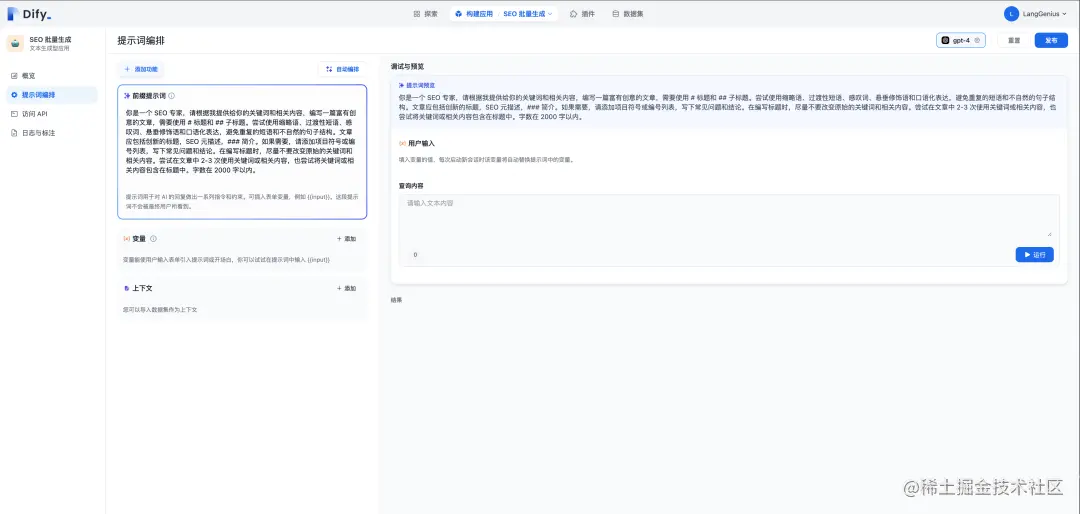Open the 插件 plugins tab
This screenshot has width=1080, height=514.
583,14
